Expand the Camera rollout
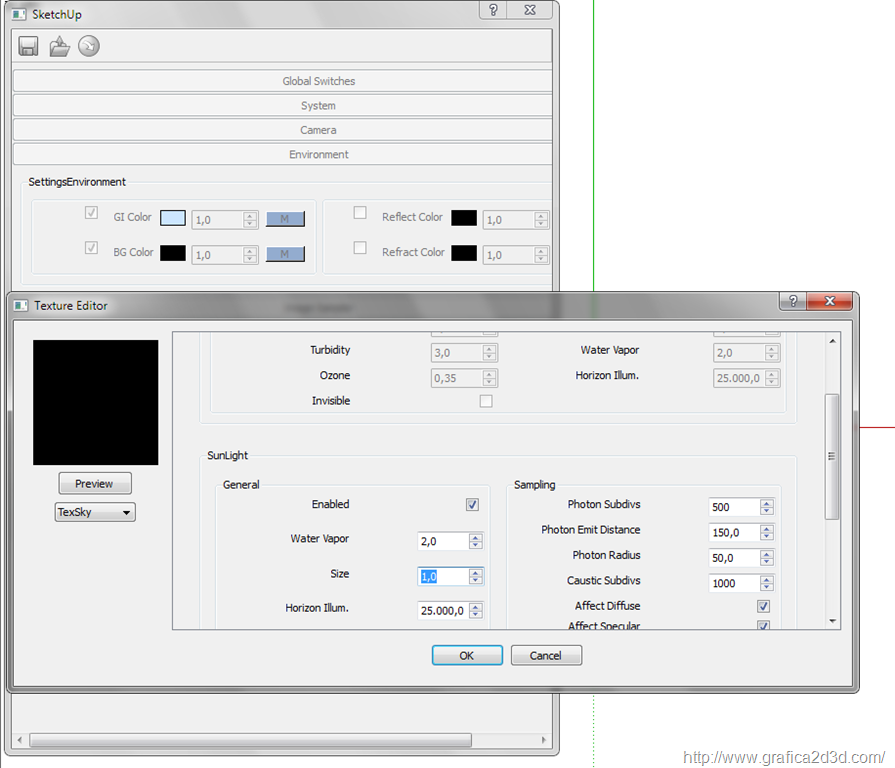Image resolution: width=895 pixels, height=768 pixels. pos(283,130)
